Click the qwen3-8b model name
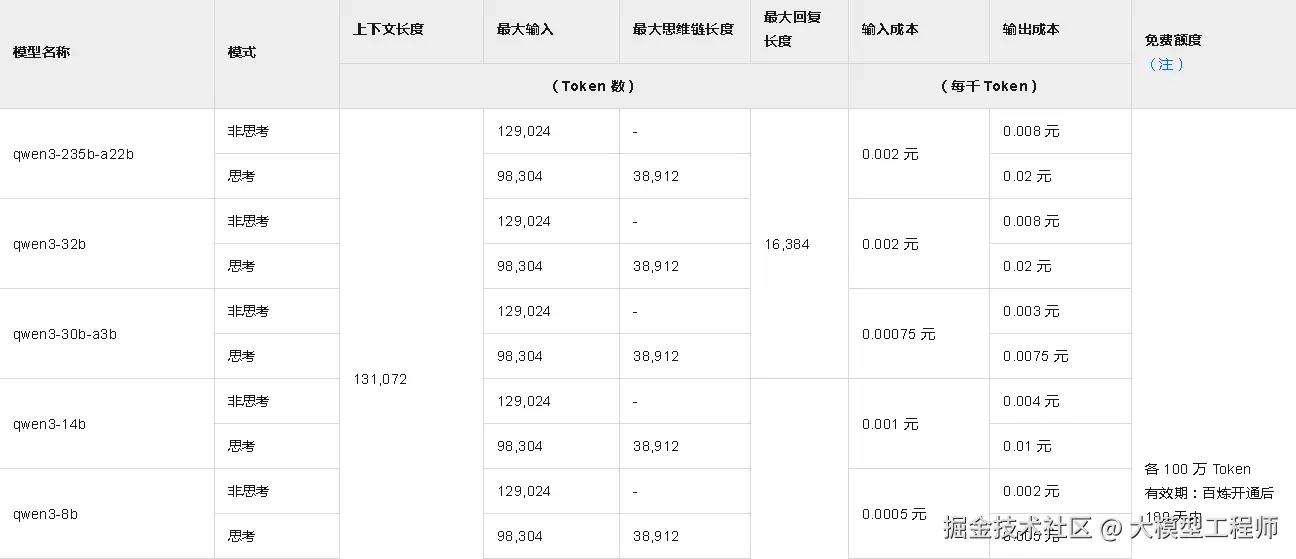The height and width of the screenshot is (559, 1296). (x=45, y=514)
